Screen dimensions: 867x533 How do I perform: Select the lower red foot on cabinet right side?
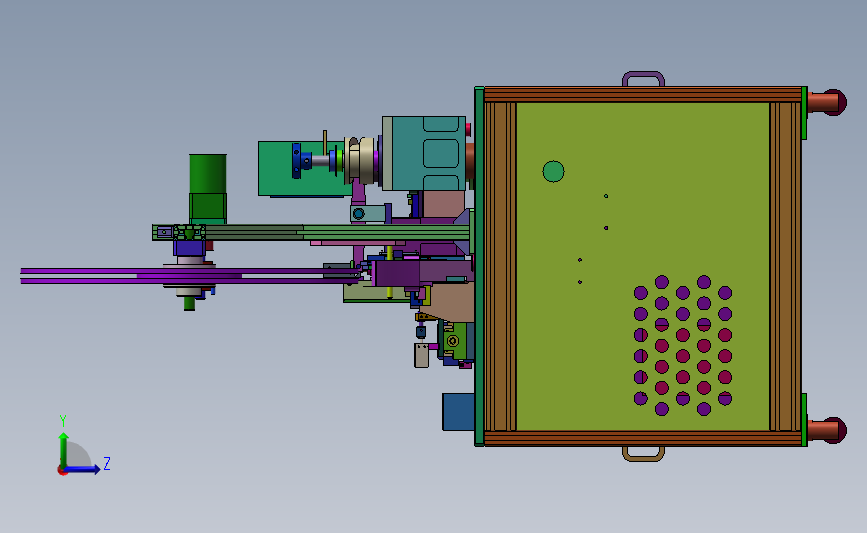click(827, 430)
